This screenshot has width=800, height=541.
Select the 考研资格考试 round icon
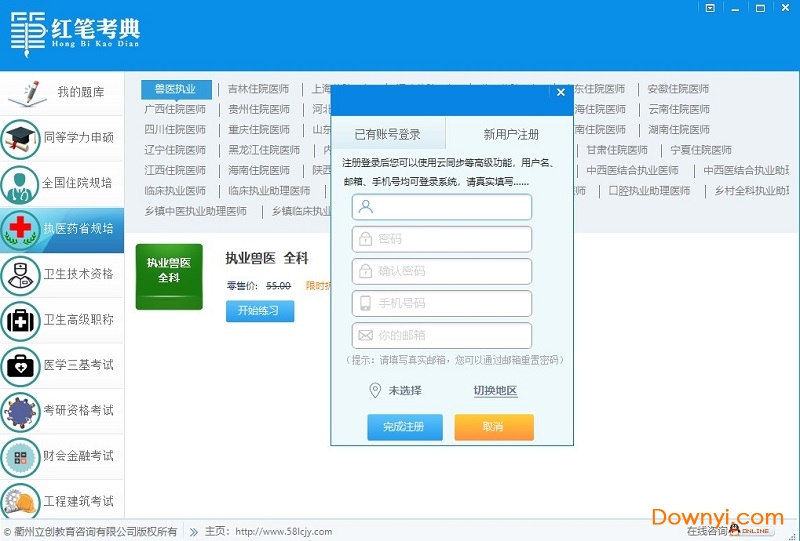point(20,410)
